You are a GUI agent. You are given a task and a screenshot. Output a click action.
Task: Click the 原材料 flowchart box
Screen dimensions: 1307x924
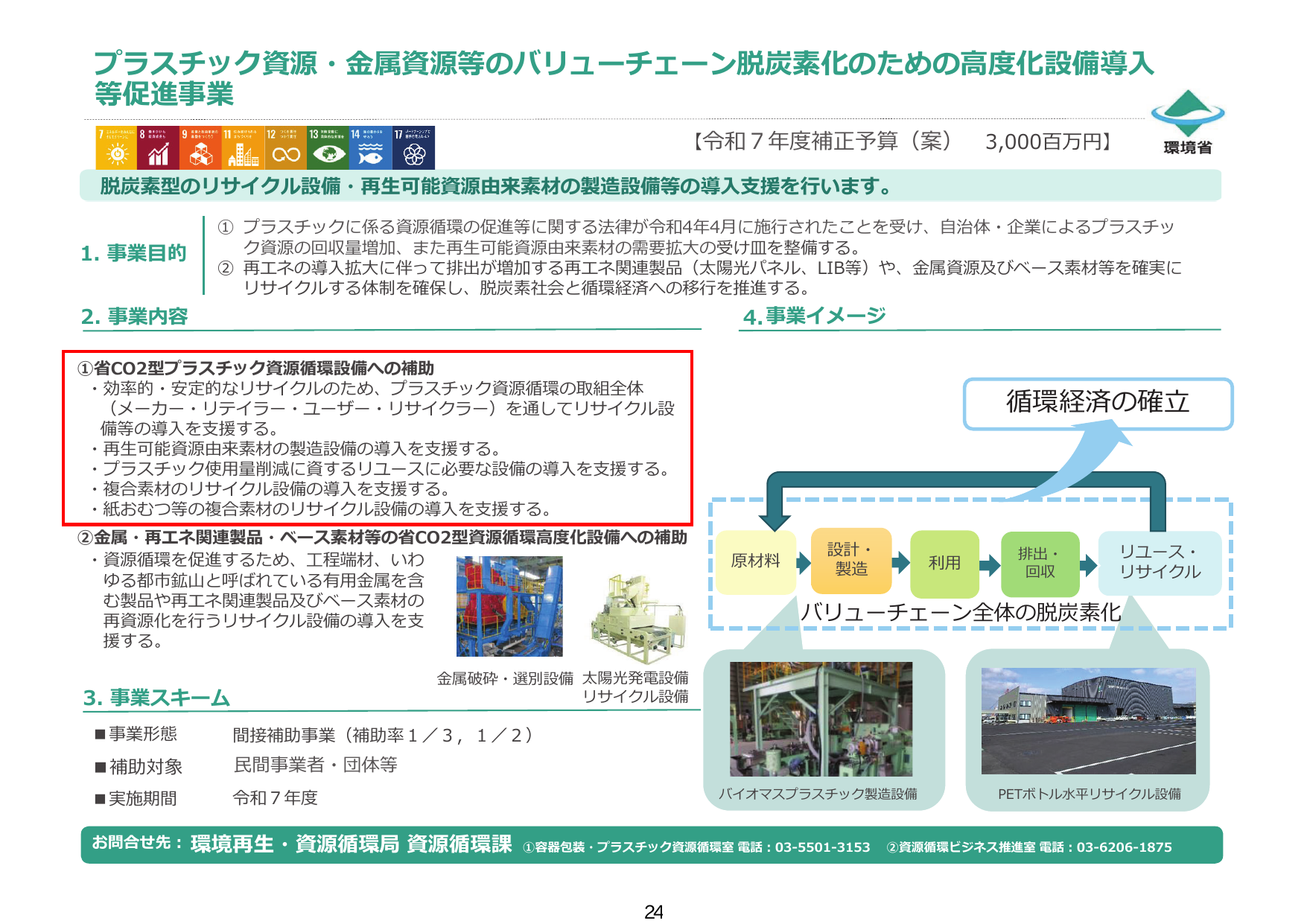click(756, 564)
